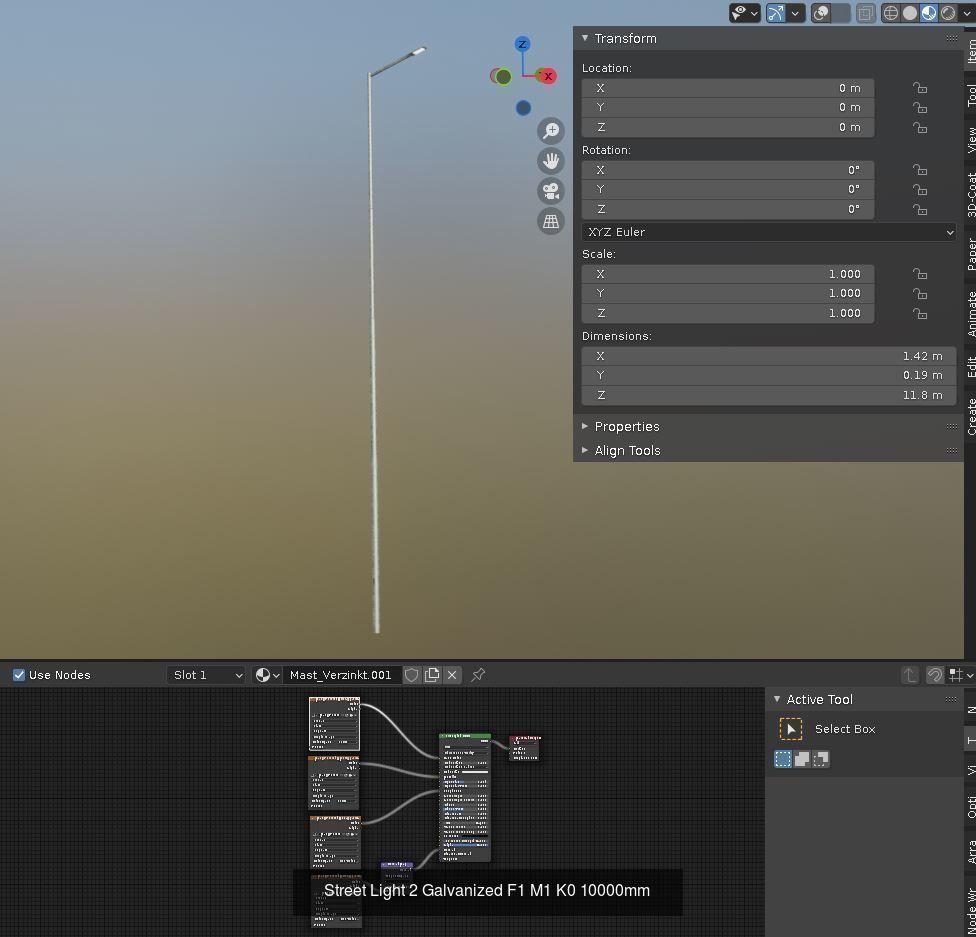Viewport: 976px width, 937px height.
Task: Click the green Y axis gizmo handle
Action: coord(504,77)
